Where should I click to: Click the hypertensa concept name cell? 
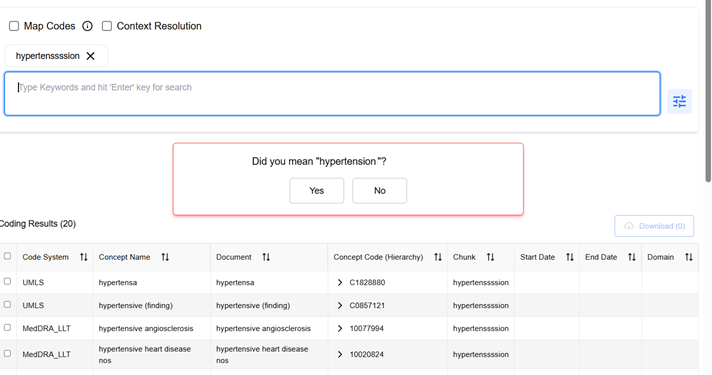pos(118,282)
